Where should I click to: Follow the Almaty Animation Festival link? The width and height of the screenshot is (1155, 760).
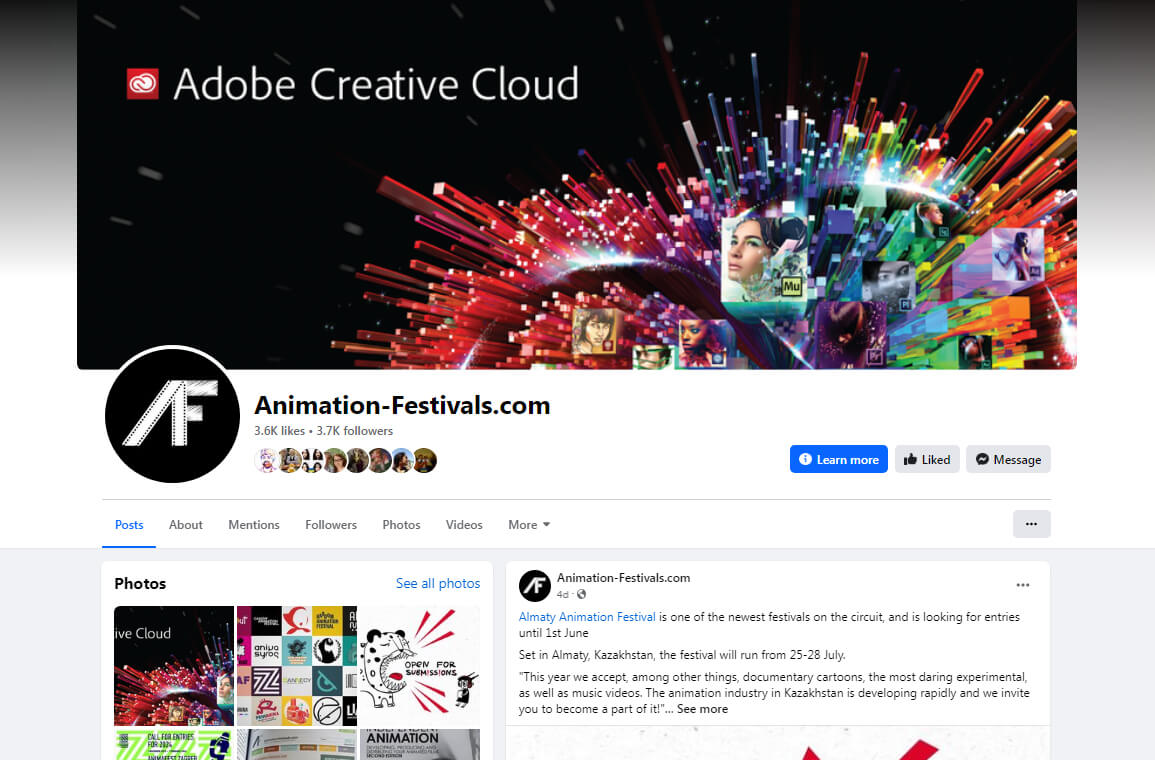[587, 616]
